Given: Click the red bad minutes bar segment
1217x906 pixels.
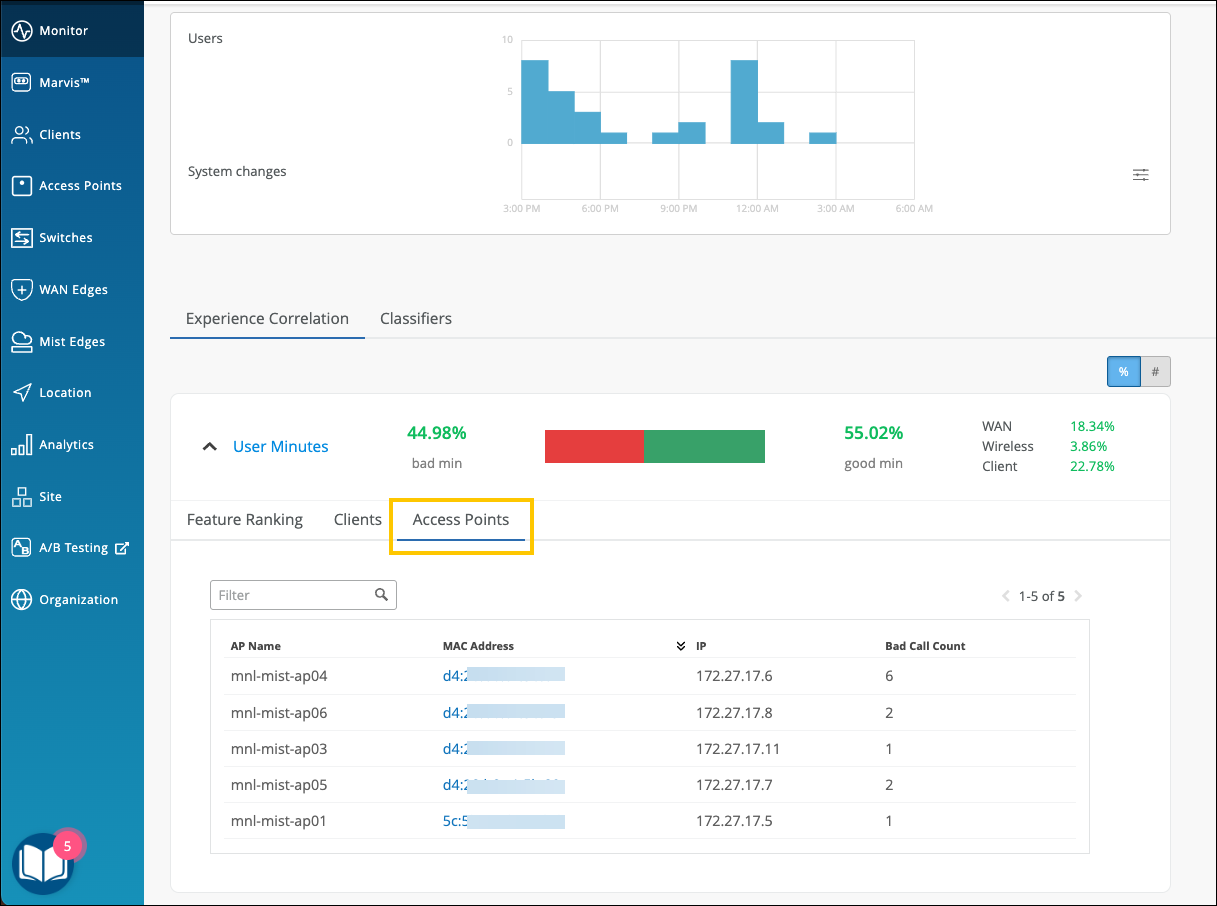Looking at the screenshot, I should coord(593,447).
